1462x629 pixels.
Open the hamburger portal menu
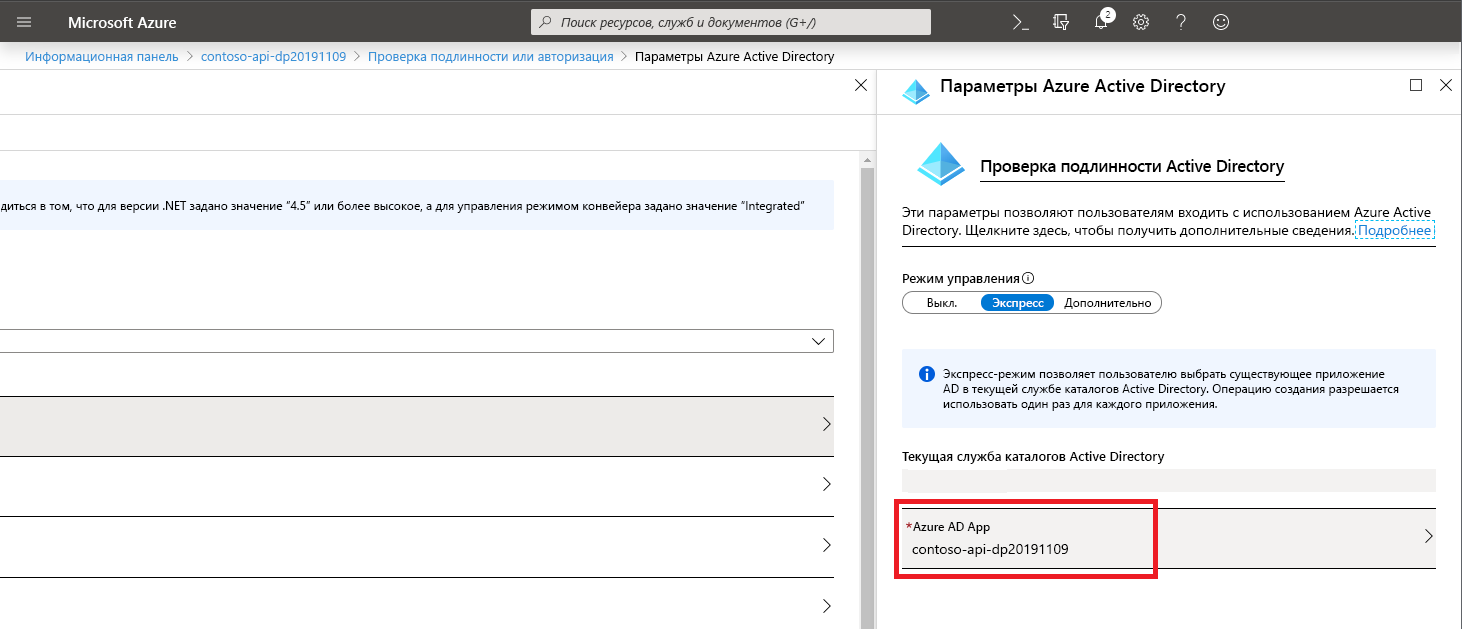25,22
